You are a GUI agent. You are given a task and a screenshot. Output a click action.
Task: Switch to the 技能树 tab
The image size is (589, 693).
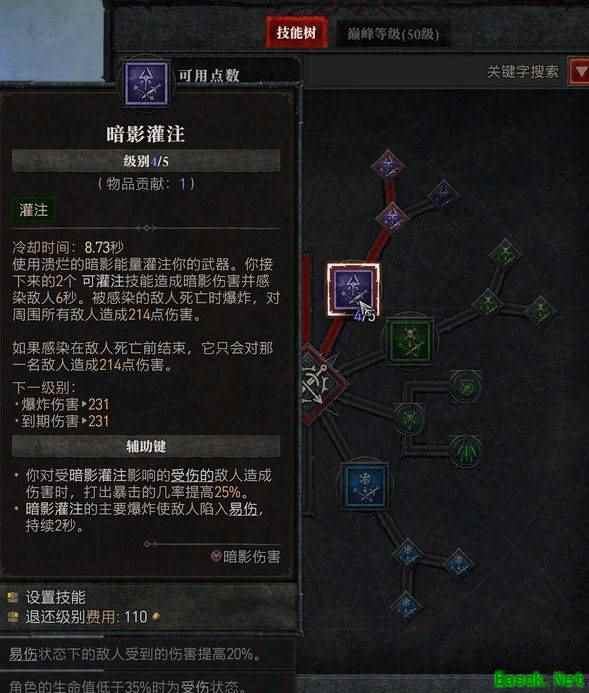tap(296, 32)
